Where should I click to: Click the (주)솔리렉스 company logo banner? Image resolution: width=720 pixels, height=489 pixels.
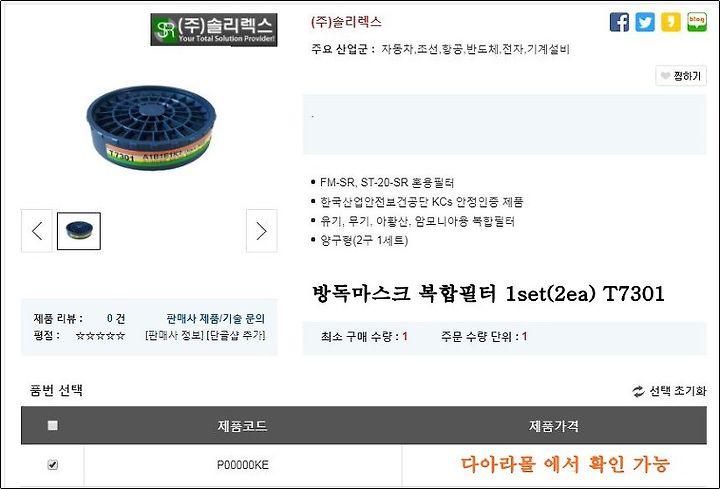click(214, 29)
